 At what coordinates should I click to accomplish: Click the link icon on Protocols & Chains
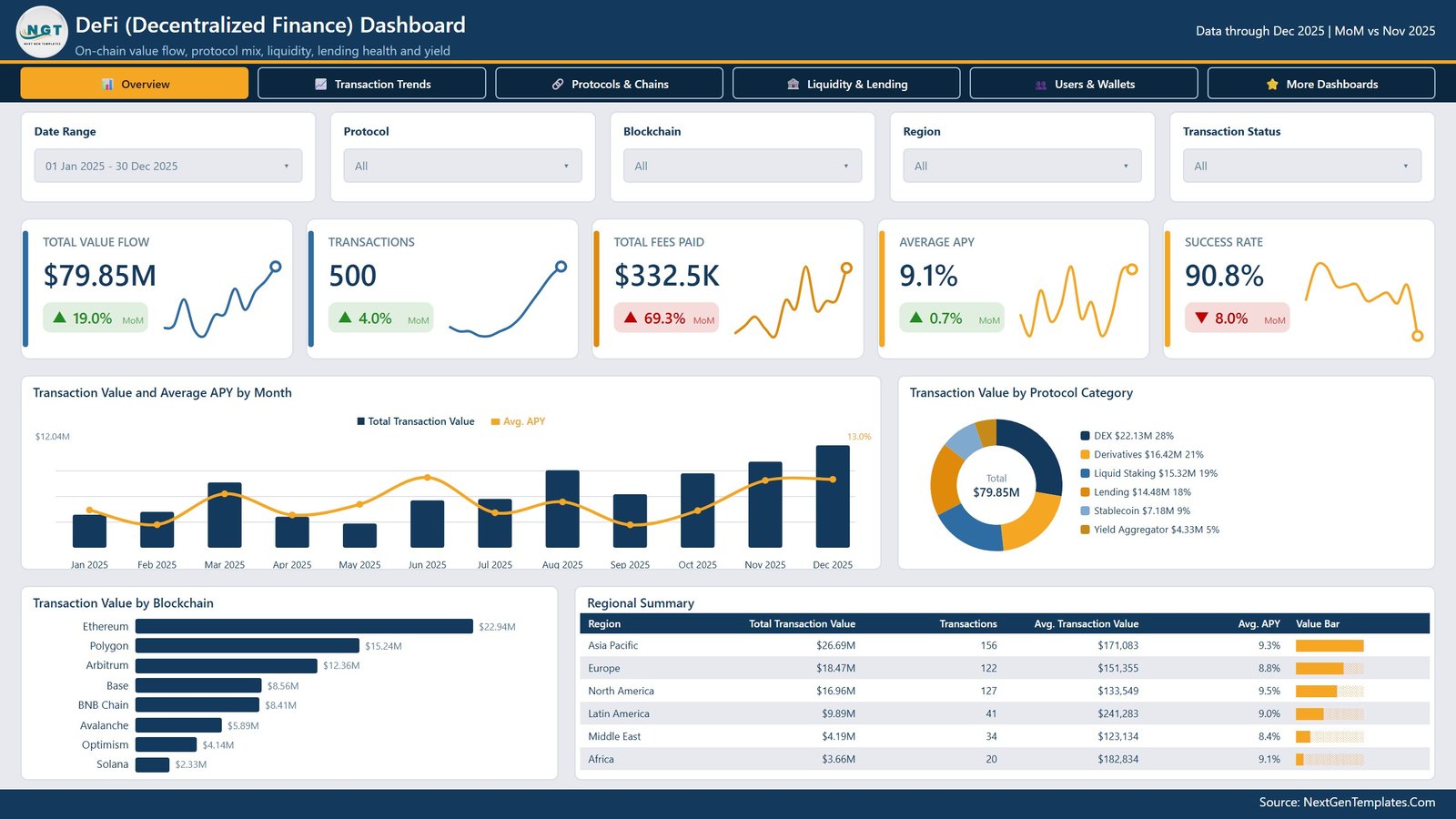[x=558, y=85]
